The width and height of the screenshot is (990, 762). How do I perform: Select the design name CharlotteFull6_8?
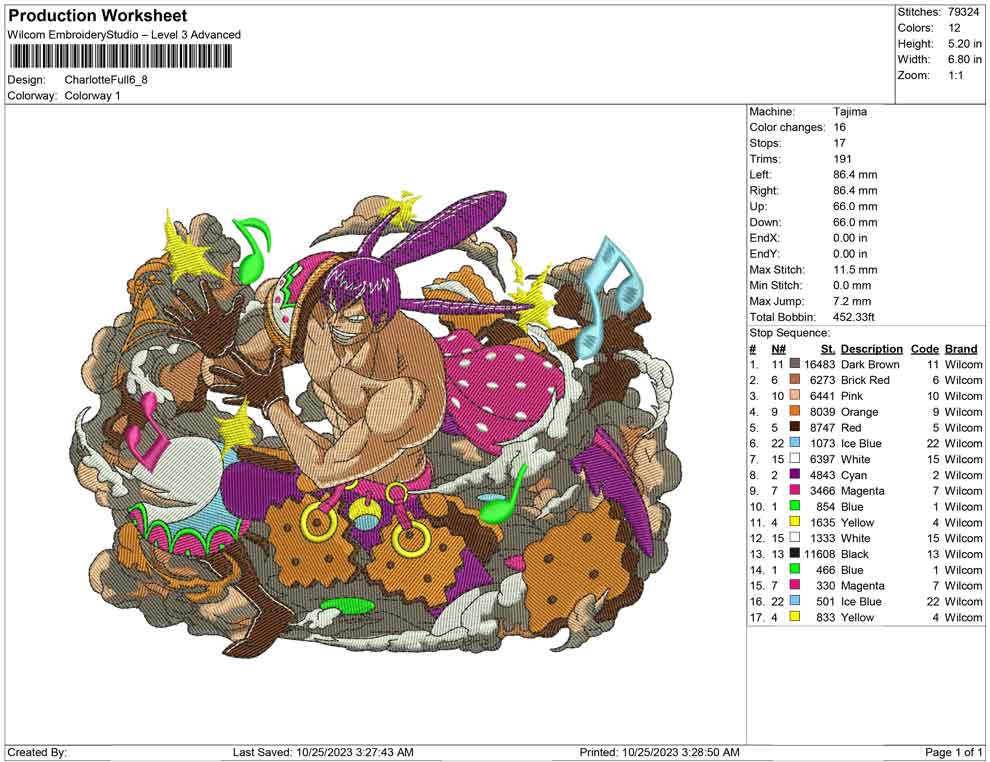coord(106,80)
